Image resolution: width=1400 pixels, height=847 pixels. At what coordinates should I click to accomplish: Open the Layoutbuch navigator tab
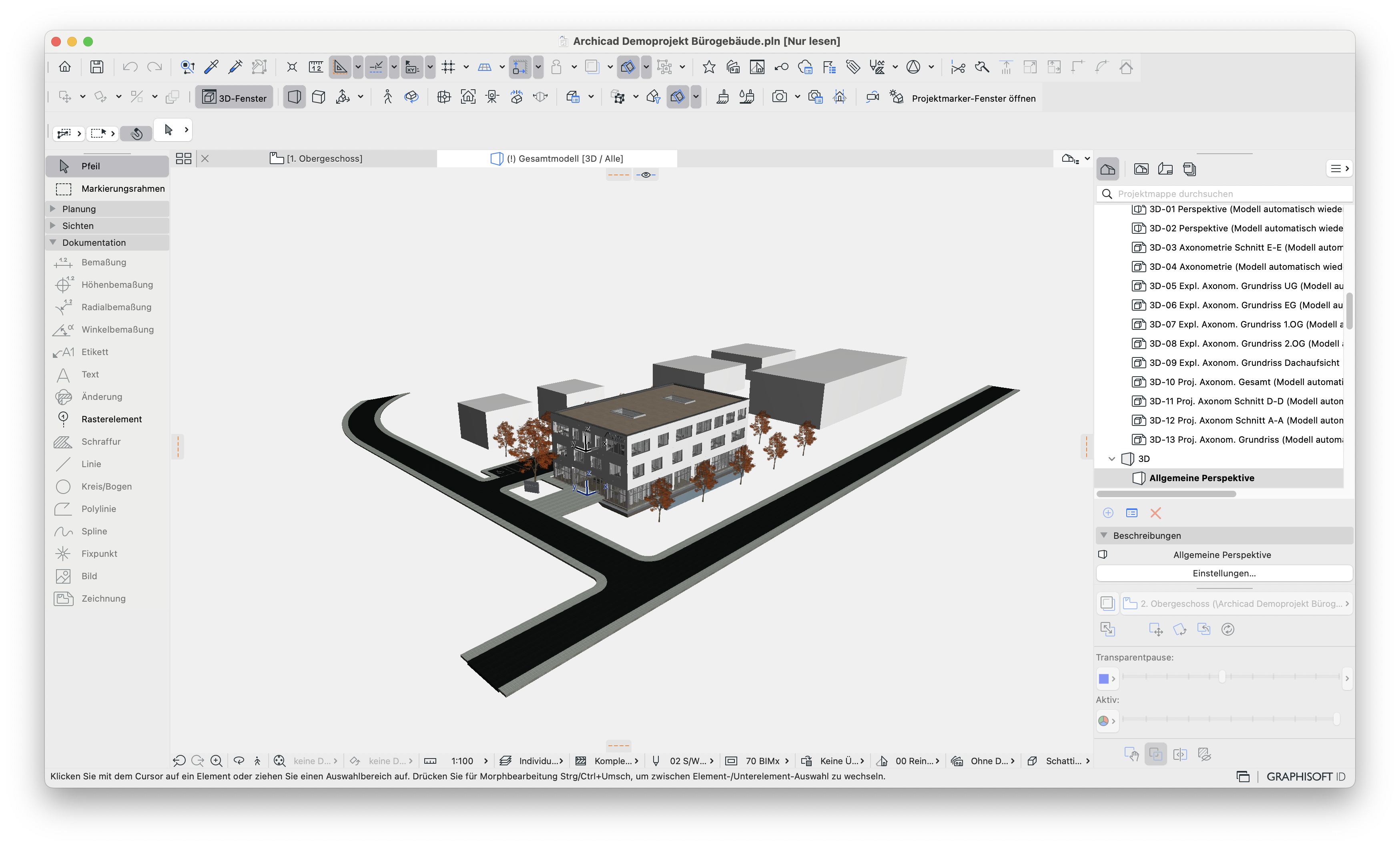tap(1165, 169)
